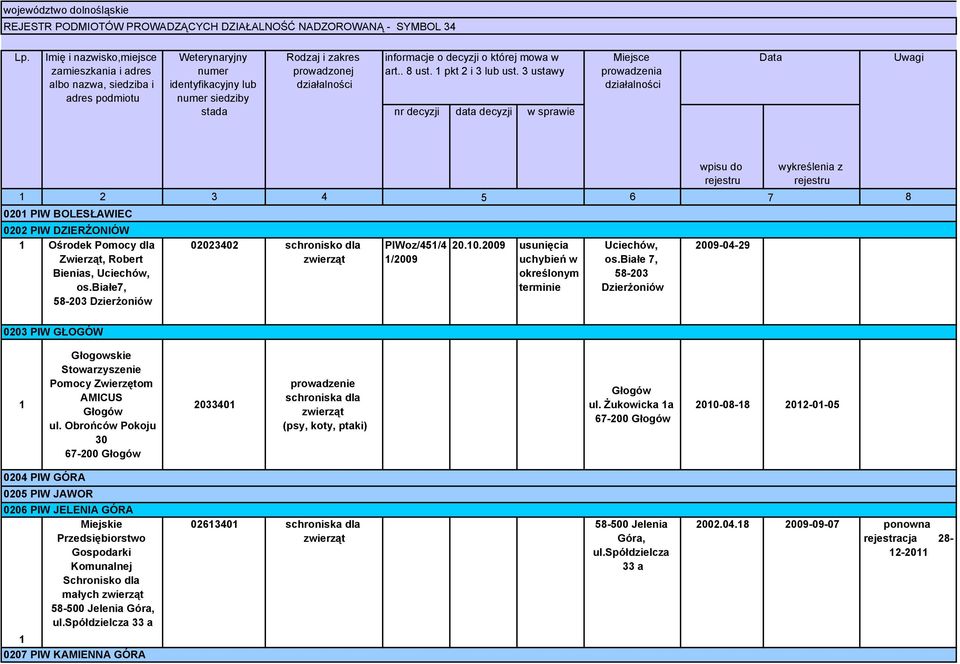Select removal date '2012-01-05'
960x664 pixels.
tap(812, 405)
